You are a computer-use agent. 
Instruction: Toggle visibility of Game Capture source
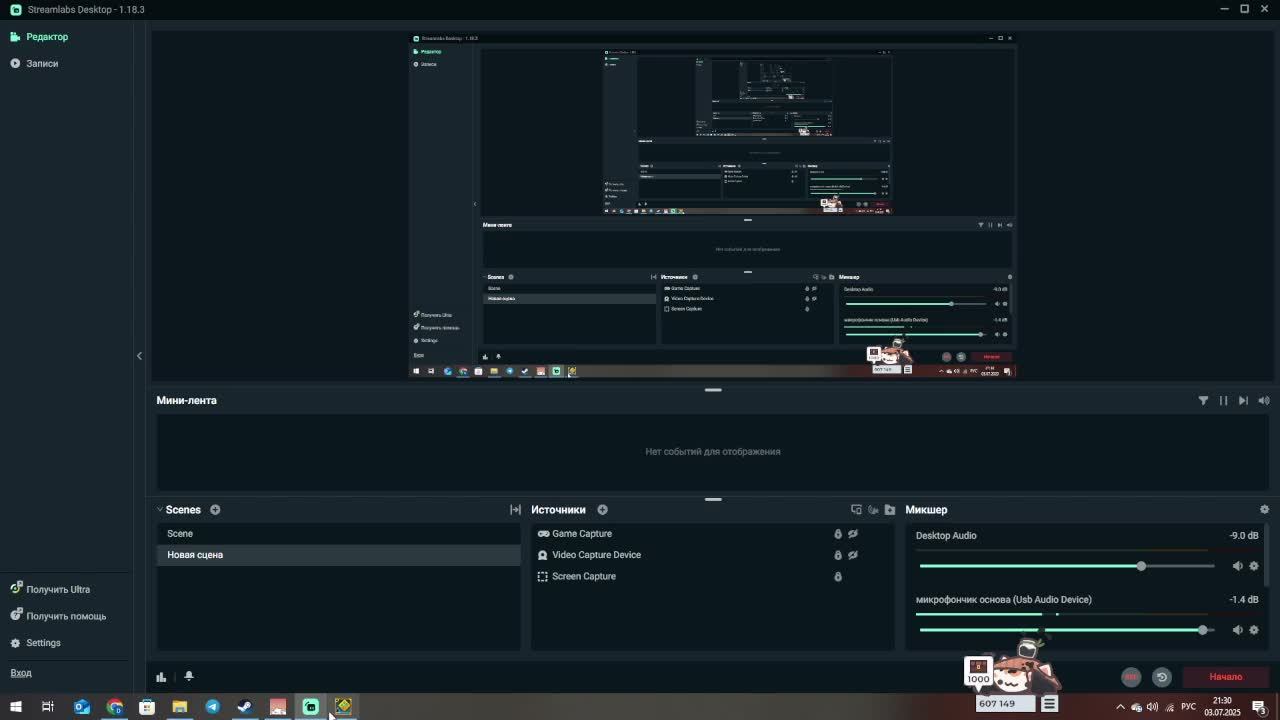853,534
